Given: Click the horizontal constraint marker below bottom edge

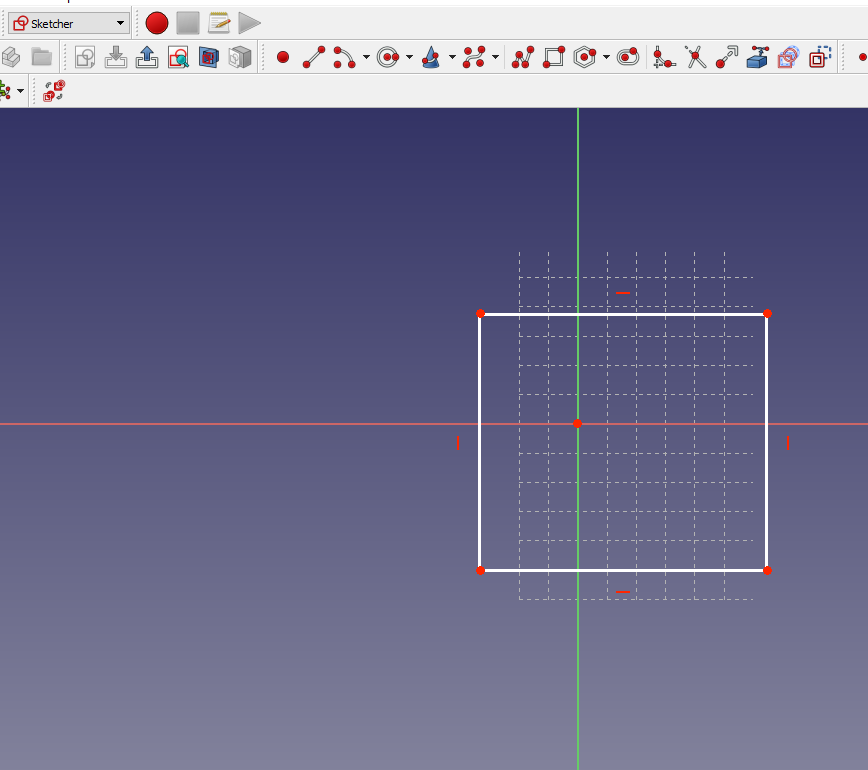Looking at the screenshot, I should [623, 592].
